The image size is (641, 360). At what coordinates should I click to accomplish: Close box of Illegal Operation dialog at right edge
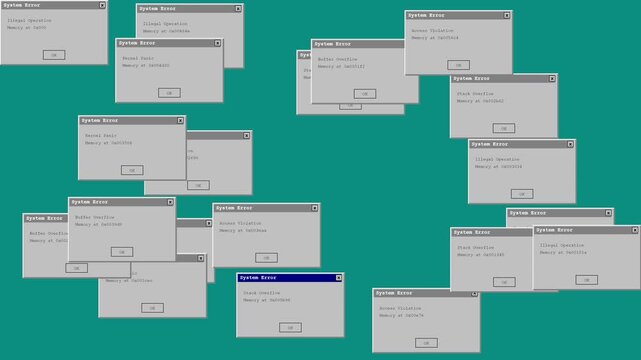[x=635, y=230]
